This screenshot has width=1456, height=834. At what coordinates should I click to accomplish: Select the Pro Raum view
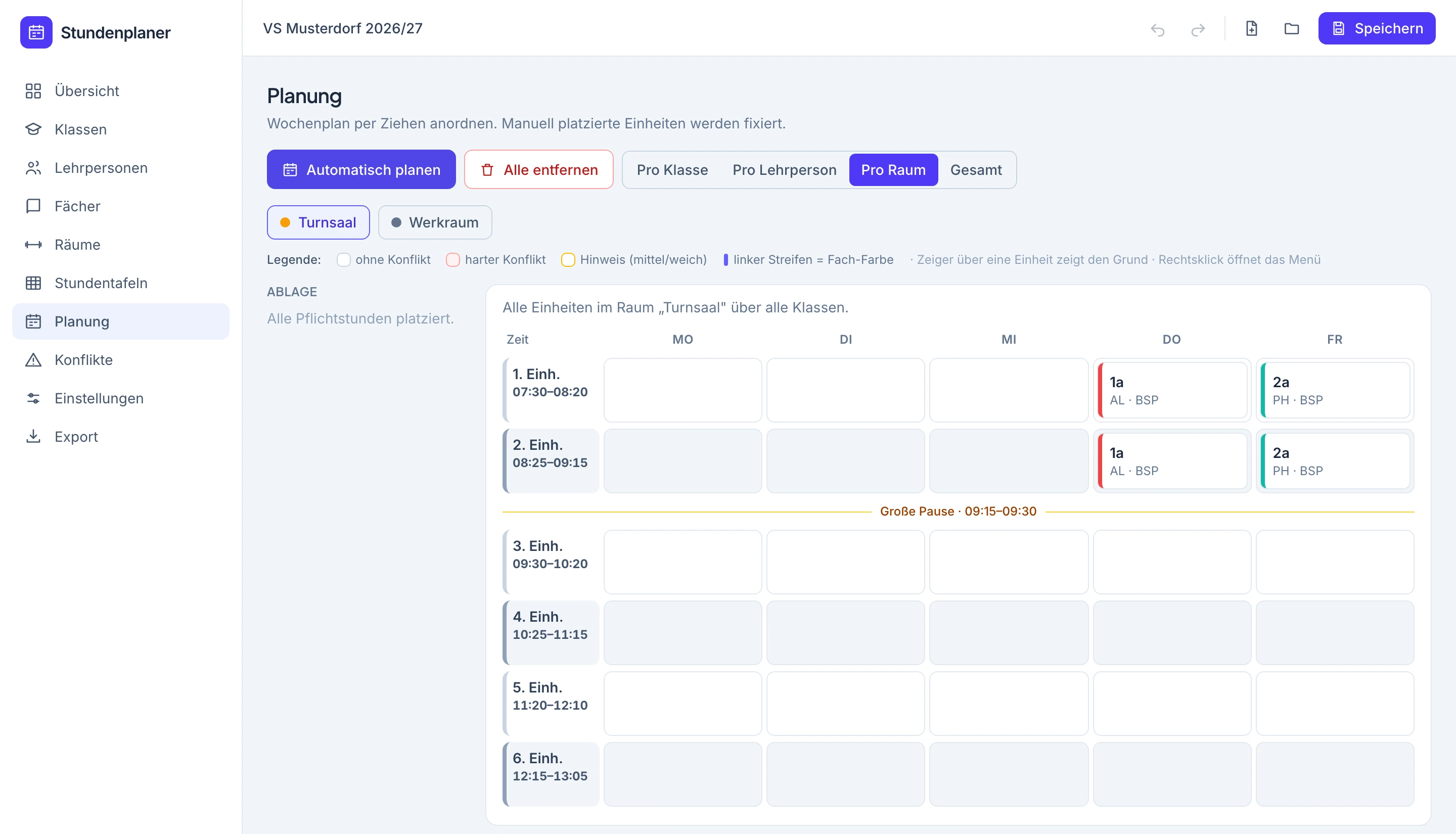tap(893, 170)
